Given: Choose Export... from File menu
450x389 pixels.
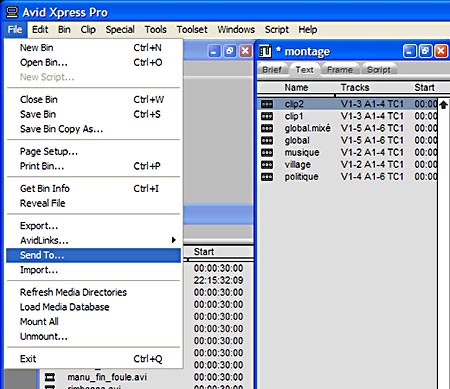Looking at the screenshot, I should (93, 226).
